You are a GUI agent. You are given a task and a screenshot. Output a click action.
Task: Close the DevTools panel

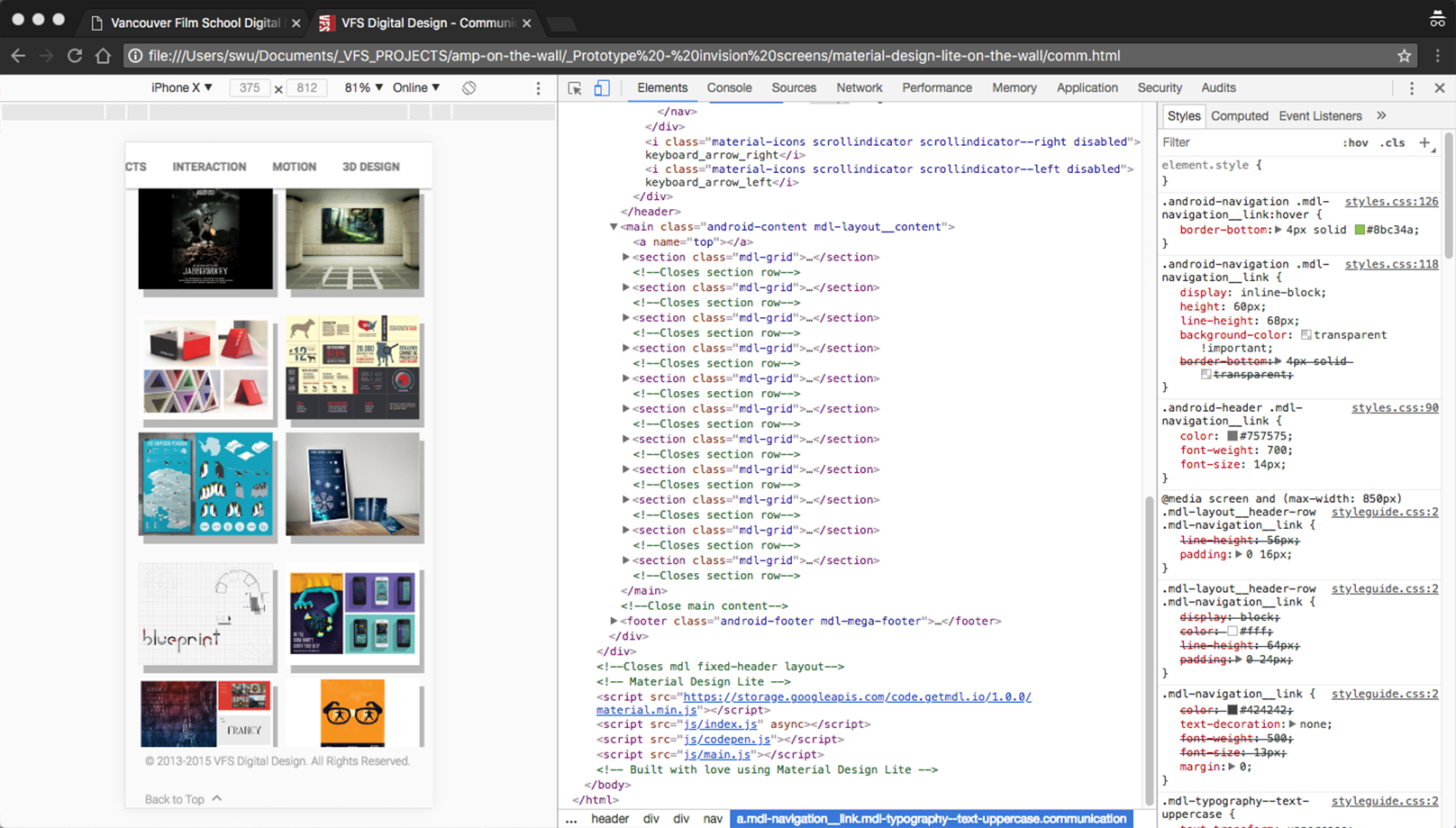coord(1440,88)
